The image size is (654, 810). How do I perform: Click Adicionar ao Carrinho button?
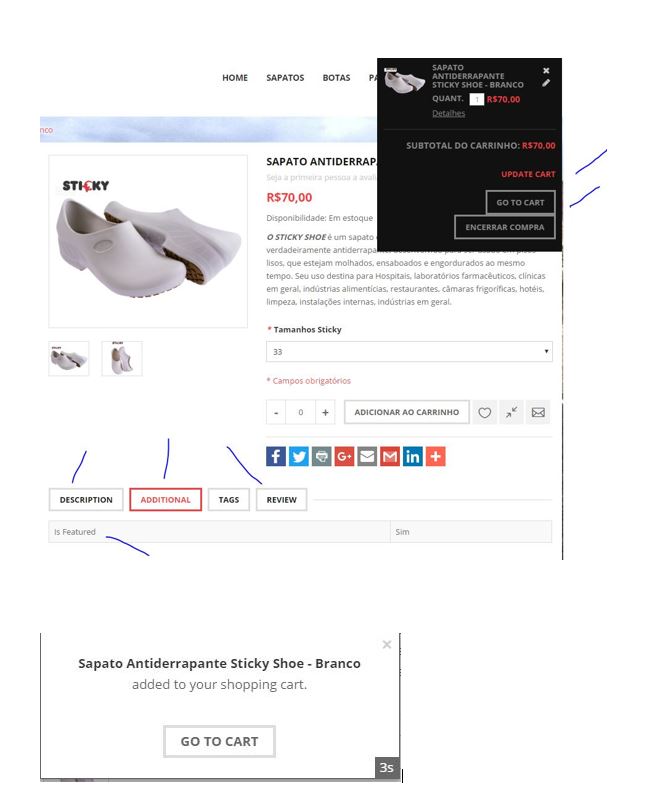point(407,412)
